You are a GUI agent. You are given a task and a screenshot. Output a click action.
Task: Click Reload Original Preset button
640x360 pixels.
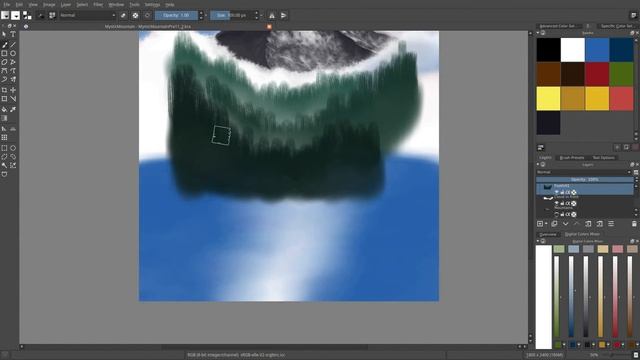147,16
